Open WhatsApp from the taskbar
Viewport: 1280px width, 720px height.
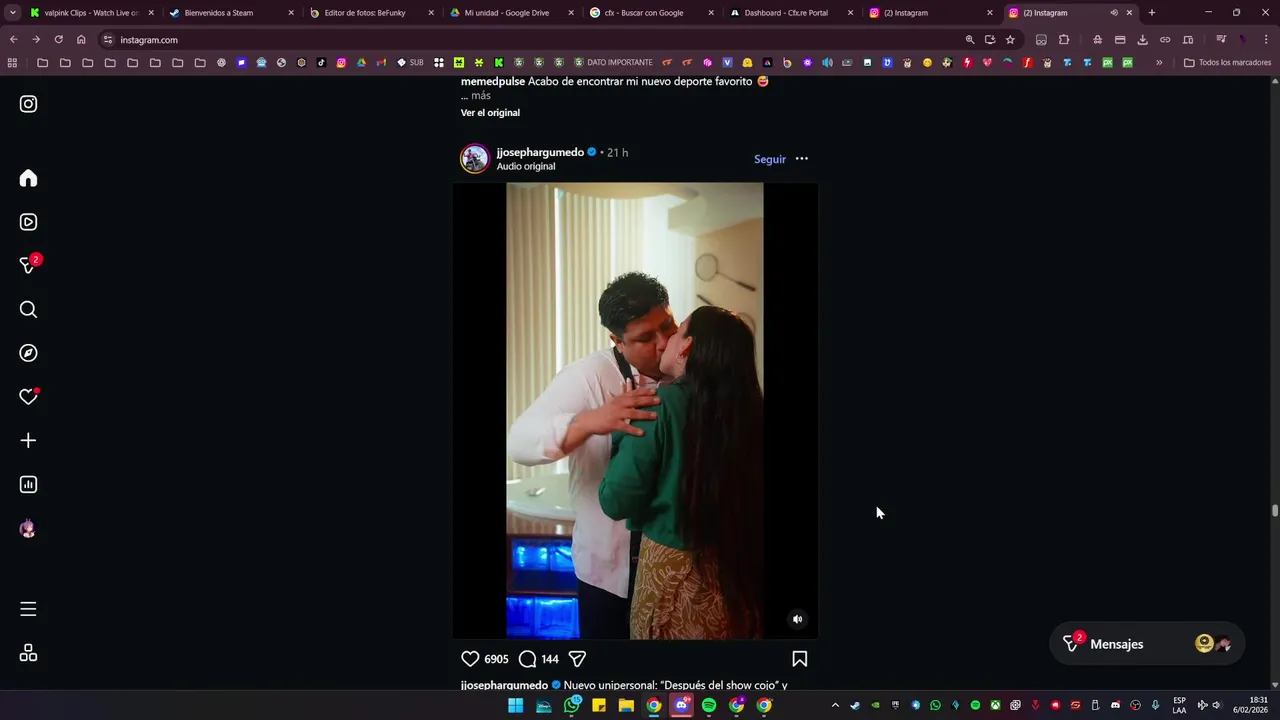click(572, 706)
